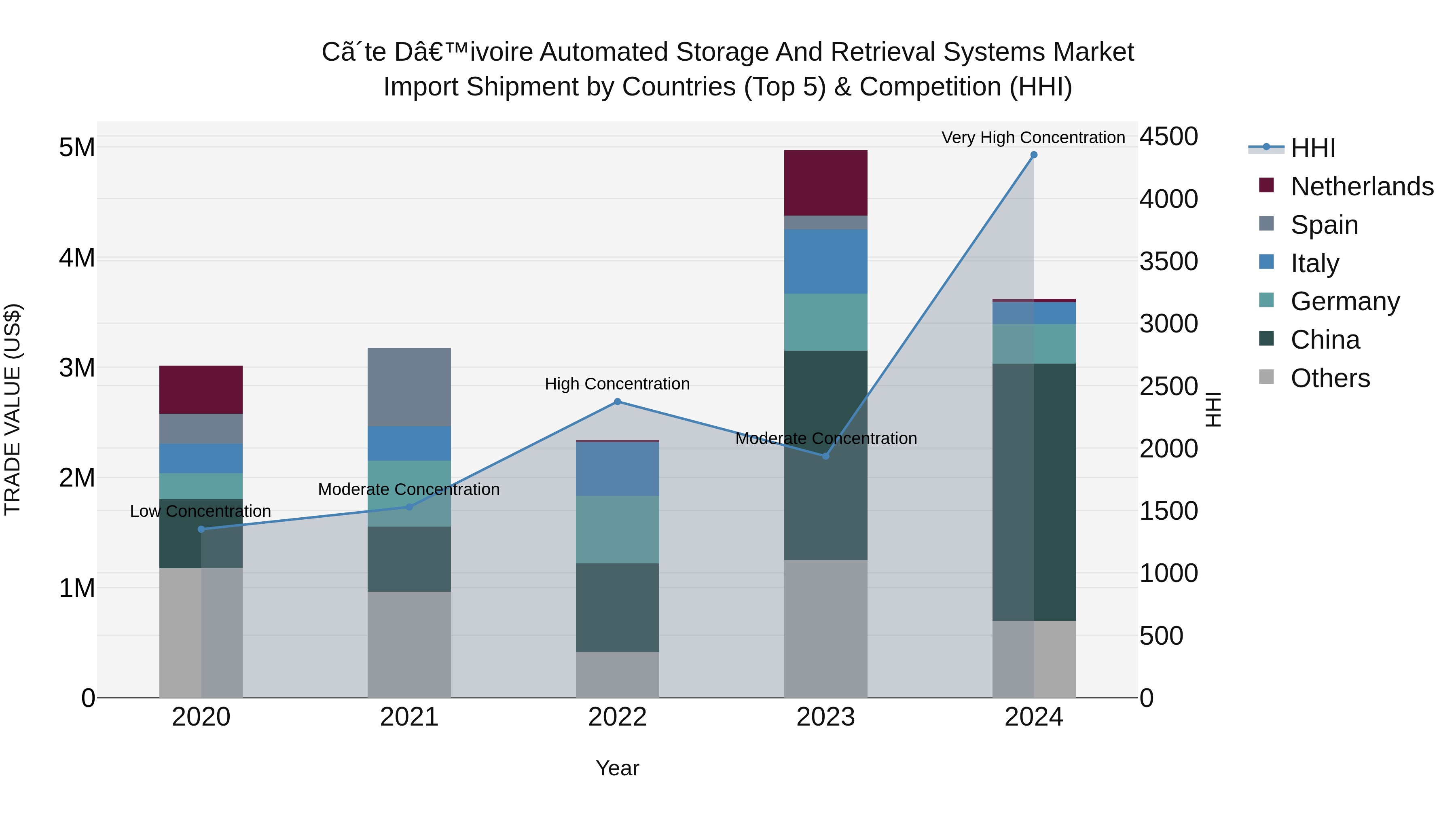Click the Italy blue legend swatch
The image size is (1456, 819).
1267,262
